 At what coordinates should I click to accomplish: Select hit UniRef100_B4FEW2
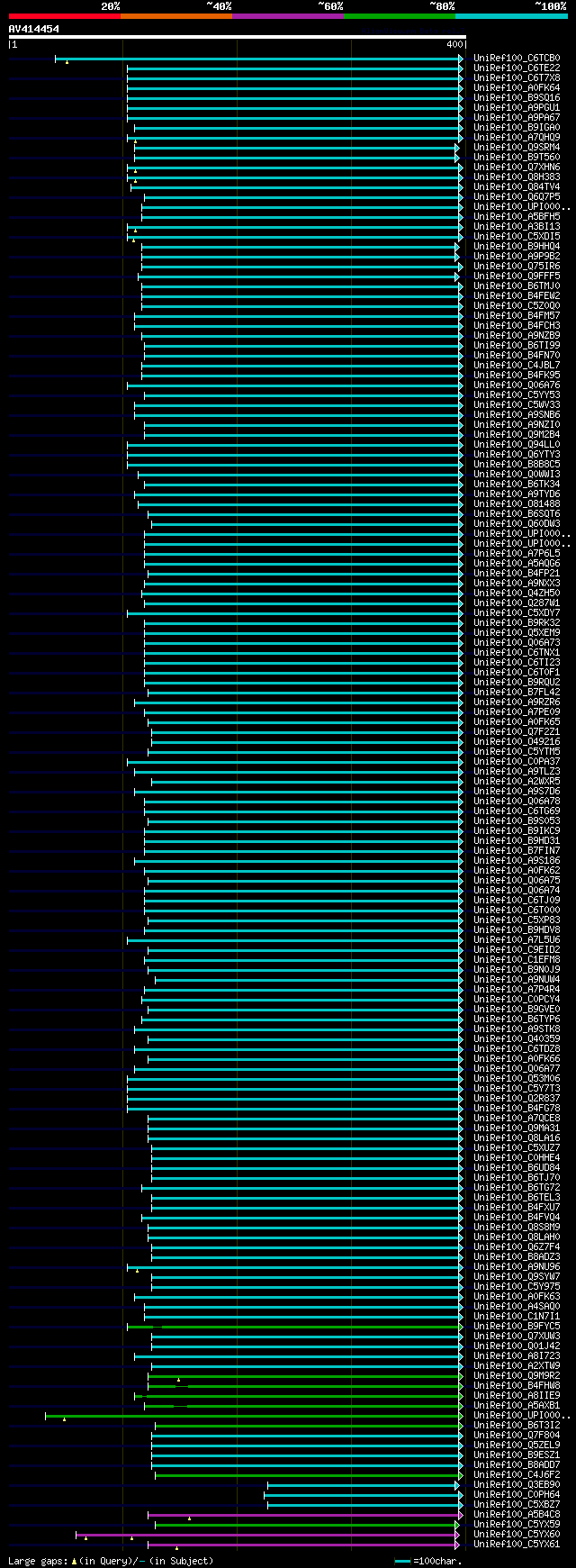pos(517,296)
